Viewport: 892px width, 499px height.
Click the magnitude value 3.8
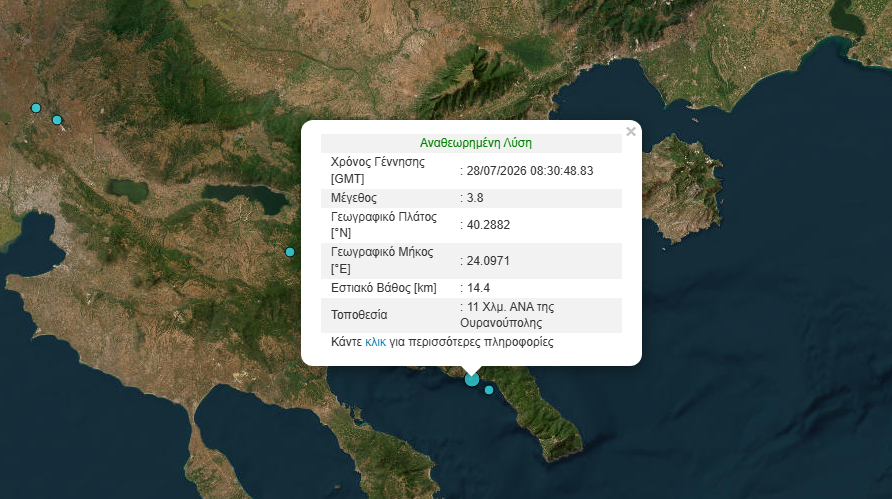[x=475, y=198]
